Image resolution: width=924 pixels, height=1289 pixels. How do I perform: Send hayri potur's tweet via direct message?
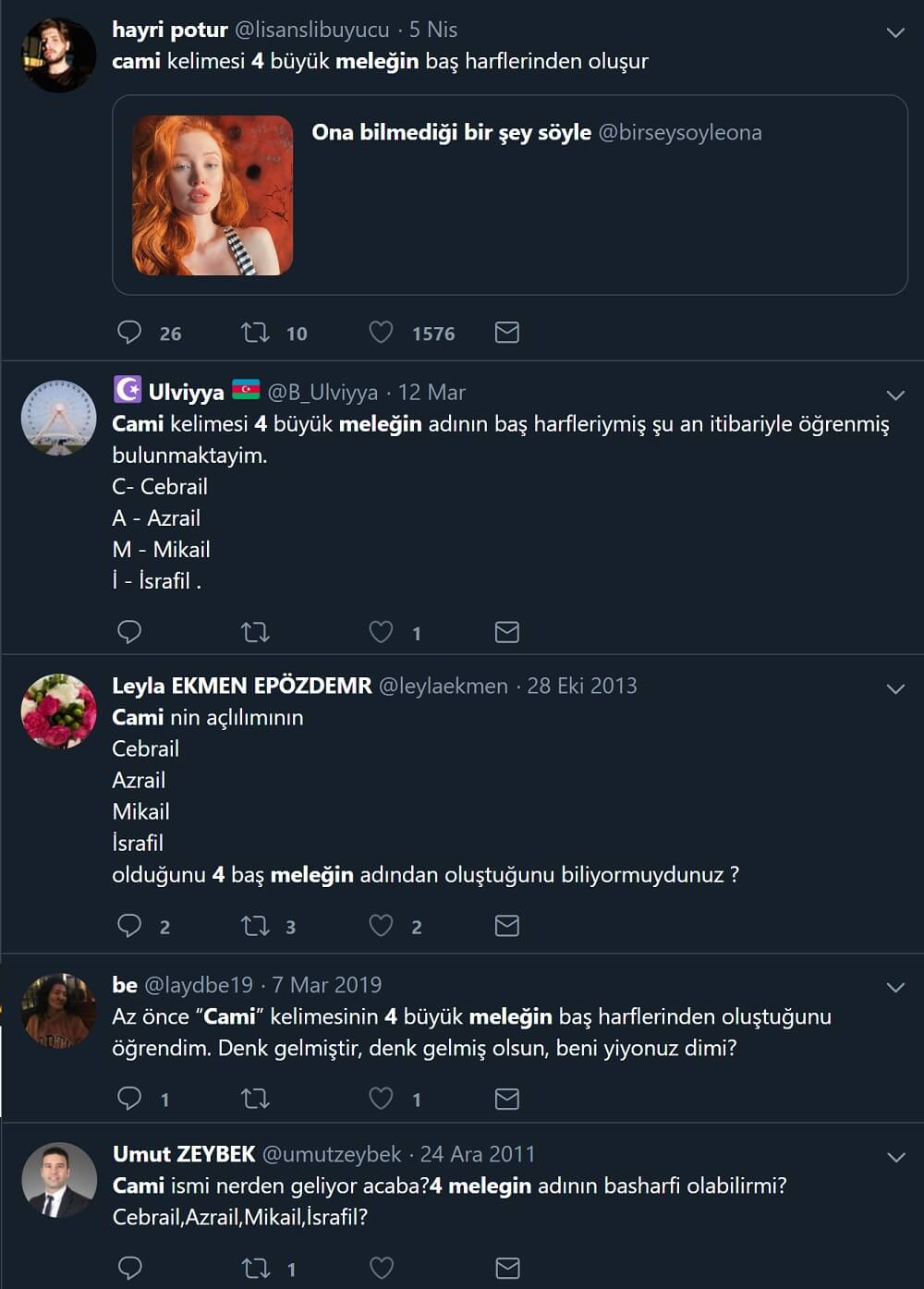click(x=506, y=333)
